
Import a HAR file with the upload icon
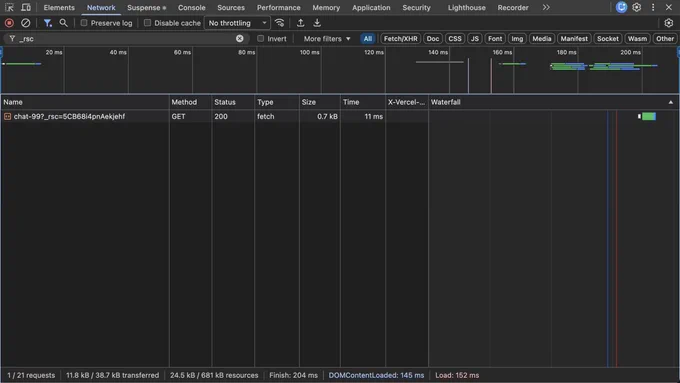(x=301, y=23)
